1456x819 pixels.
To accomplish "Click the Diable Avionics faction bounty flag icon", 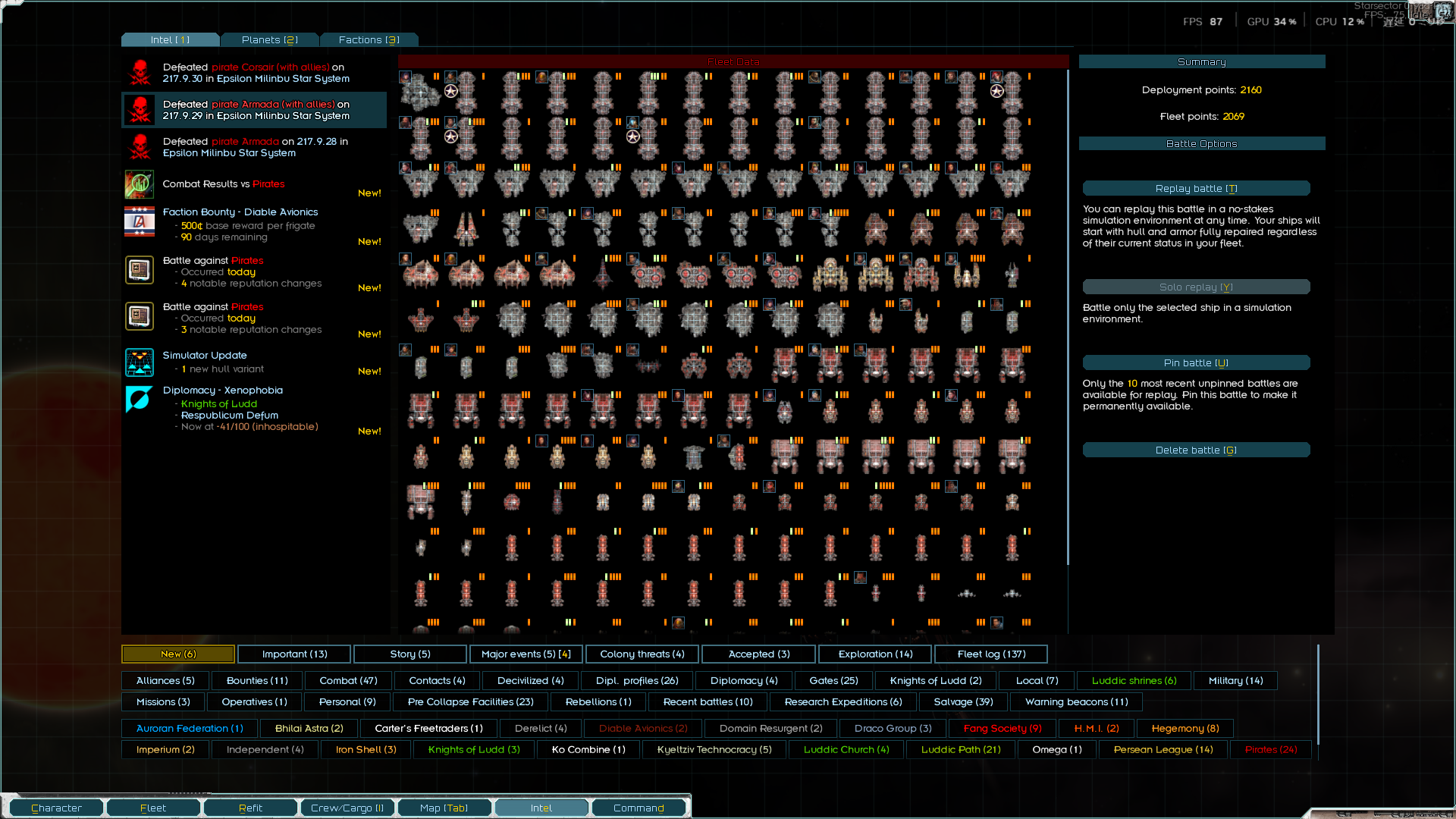I will 140,221.
